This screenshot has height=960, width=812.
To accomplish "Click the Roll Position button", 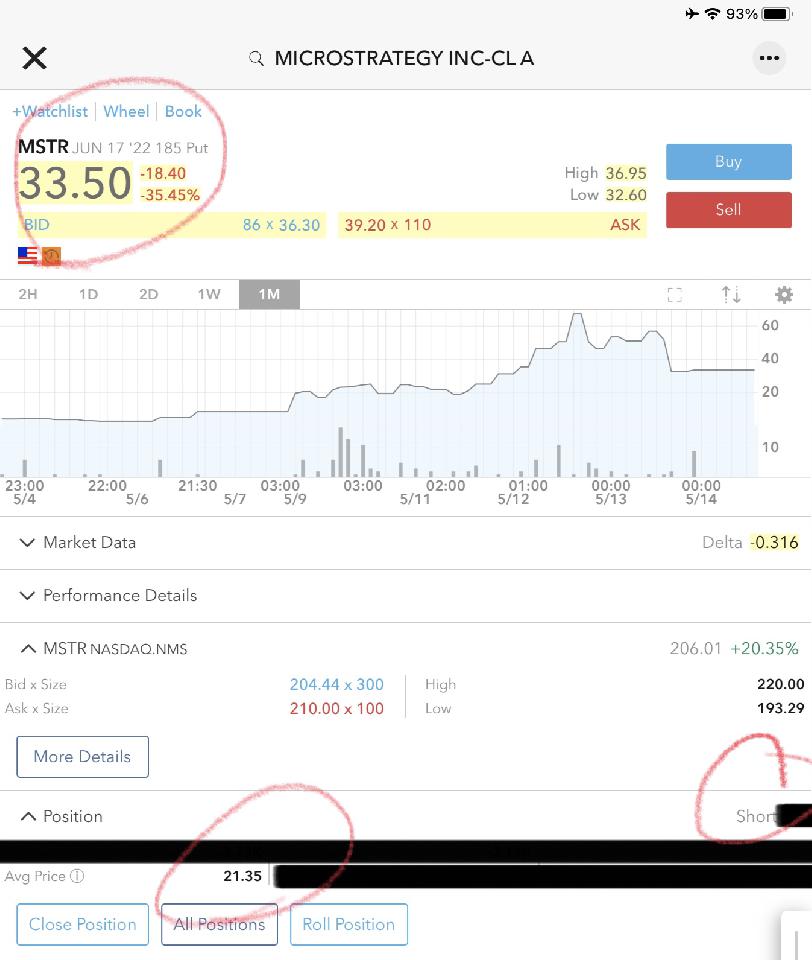I will pyautogui.click(x=348, y=925).
